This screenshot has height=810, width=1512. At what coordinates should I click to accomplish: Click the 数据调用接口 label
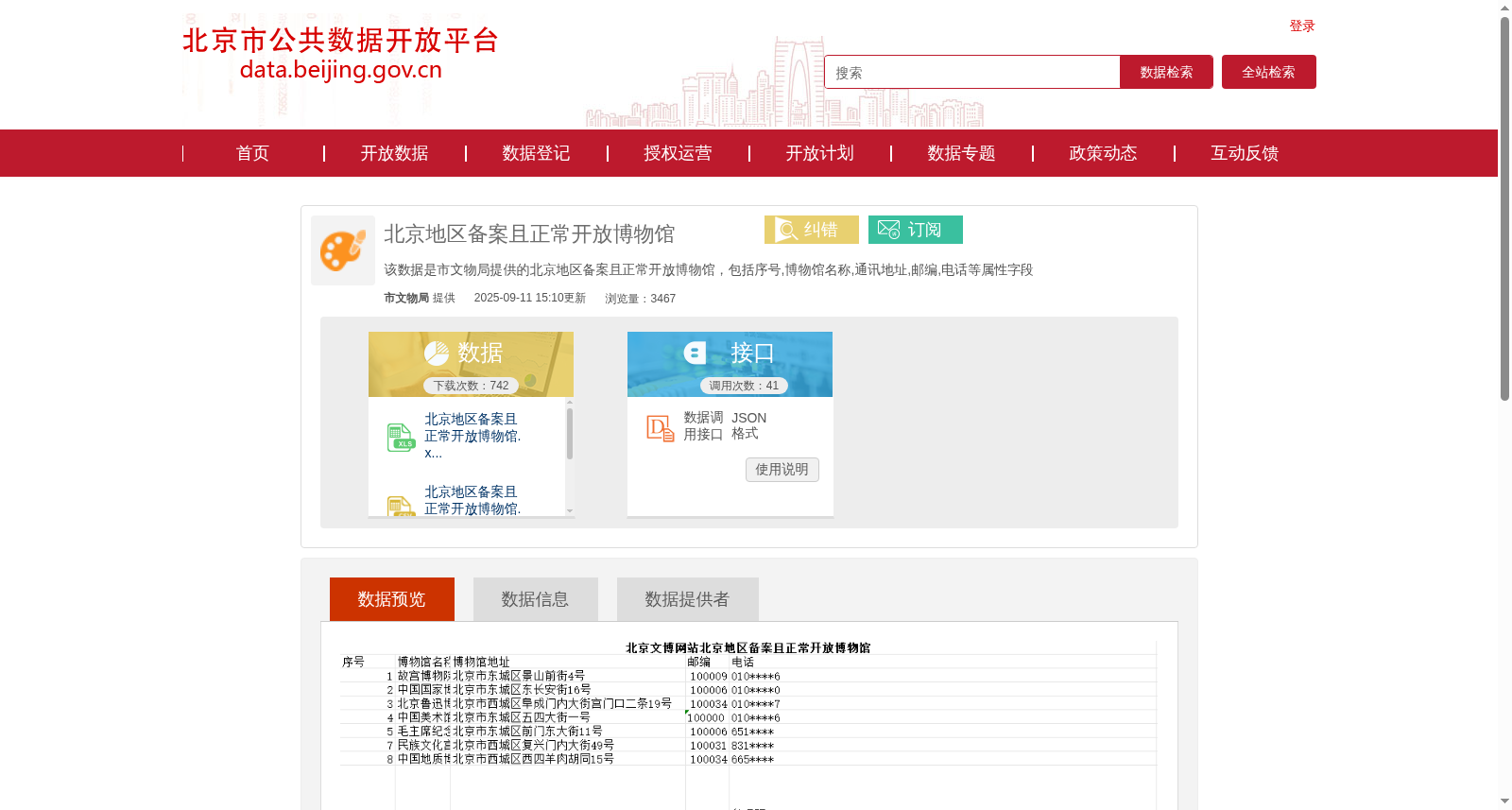pyautogui.click(x=703, y=426)
